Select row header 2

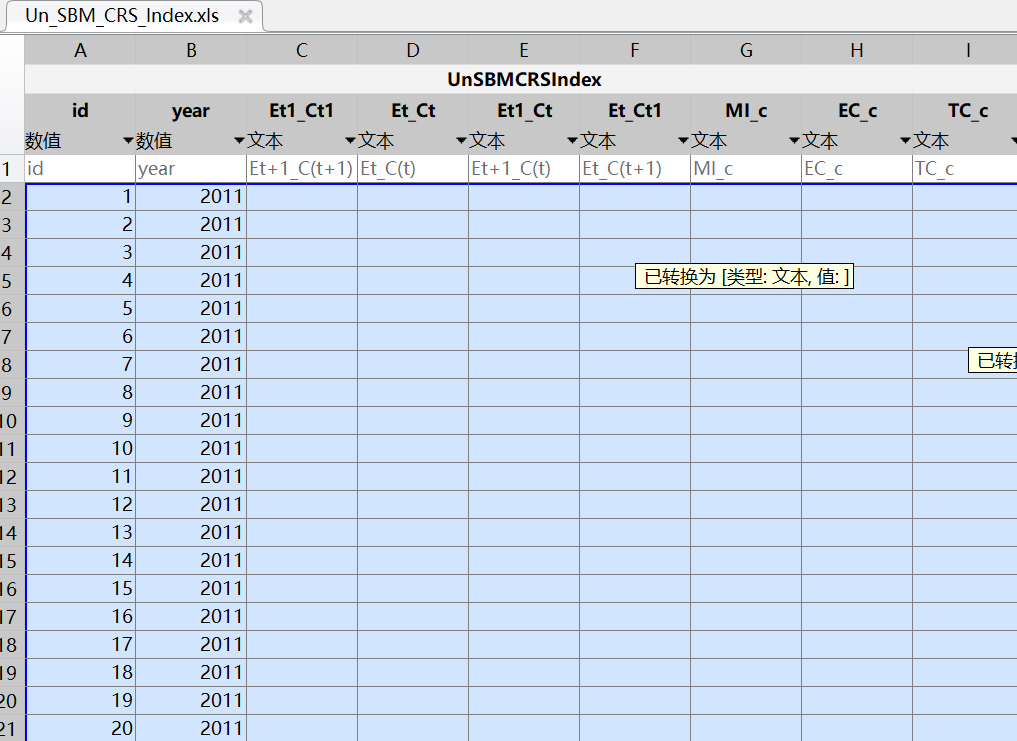click(x=12, y=197)
